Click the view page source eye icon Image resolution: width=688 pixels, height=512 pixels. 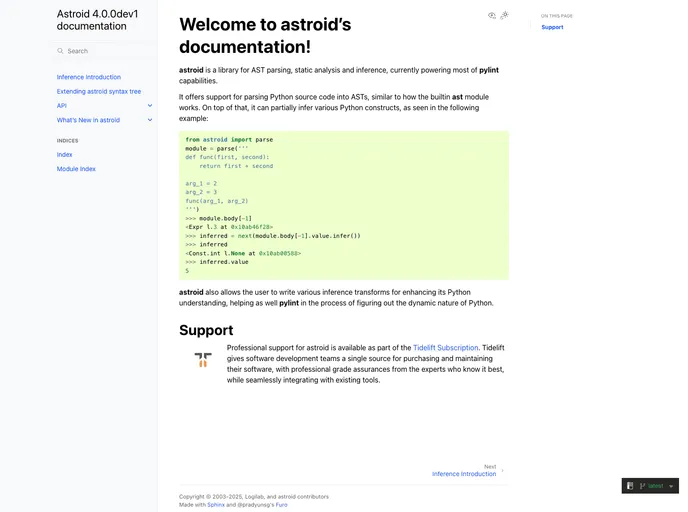coord(492,15)
